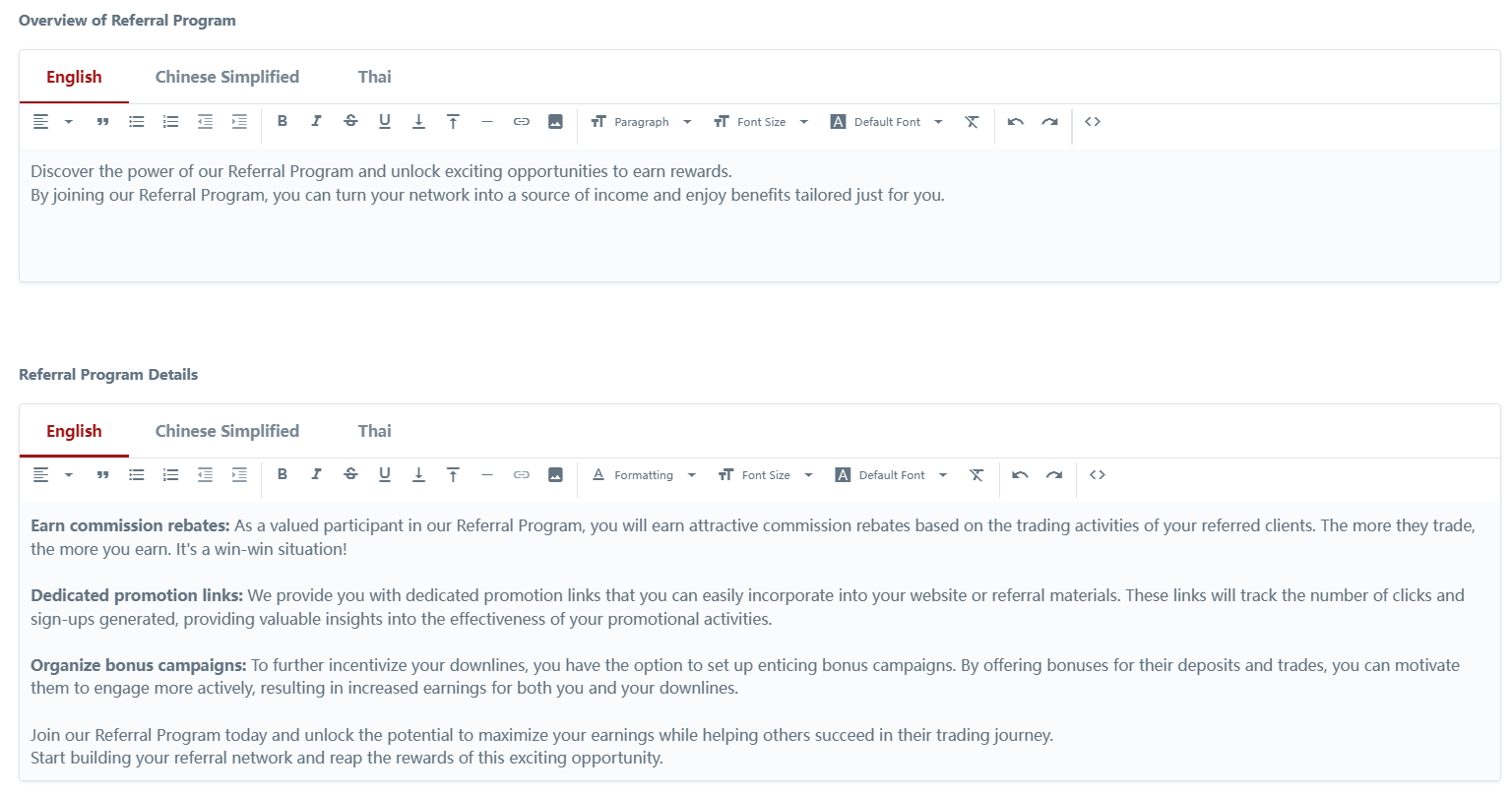Screen dimensions: 1512x795
Task: Click the blockquote icon in the Overview editor
Action: click(102, 122)
